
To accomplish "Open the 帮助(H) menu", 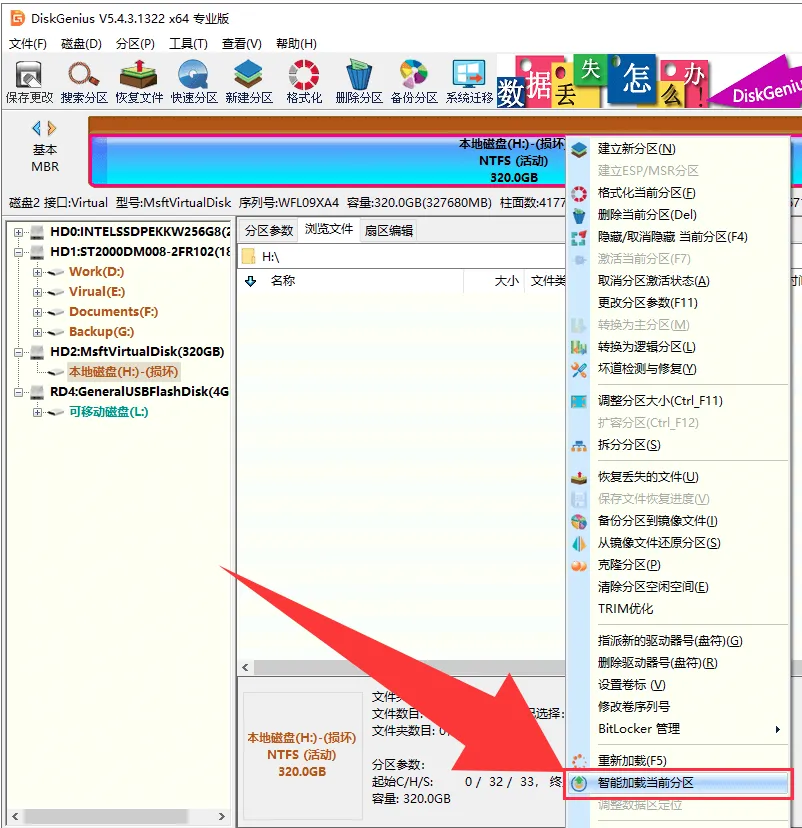I will [296, 44].
